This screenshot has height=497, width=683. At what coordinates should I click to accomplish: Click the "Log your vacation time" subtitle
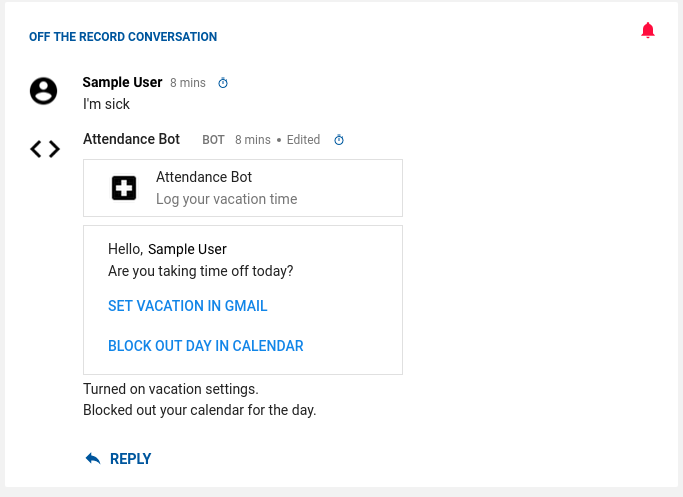click(x=226, y=199)
